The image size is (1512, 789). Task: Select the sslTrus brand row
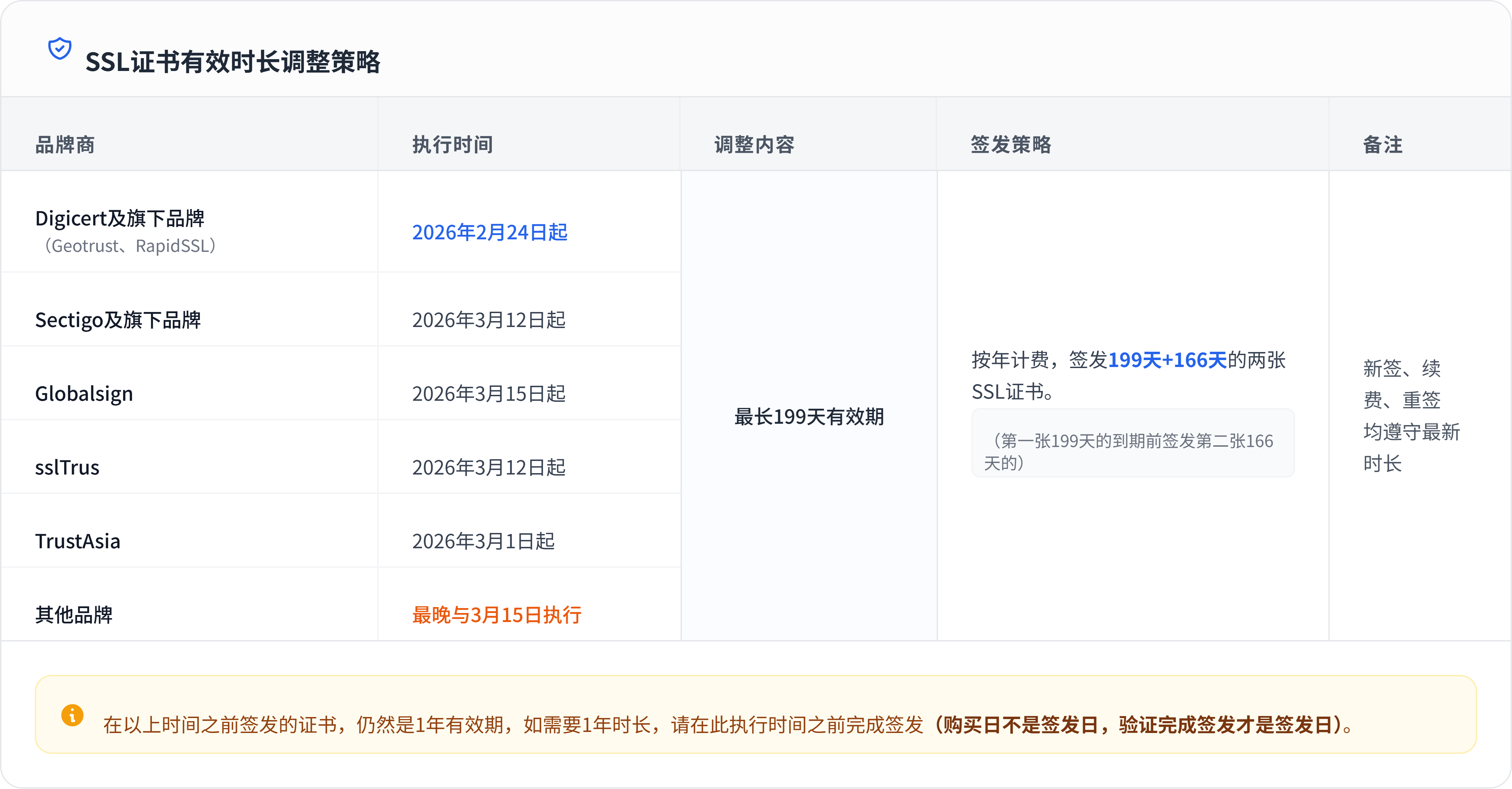point(67,468)
